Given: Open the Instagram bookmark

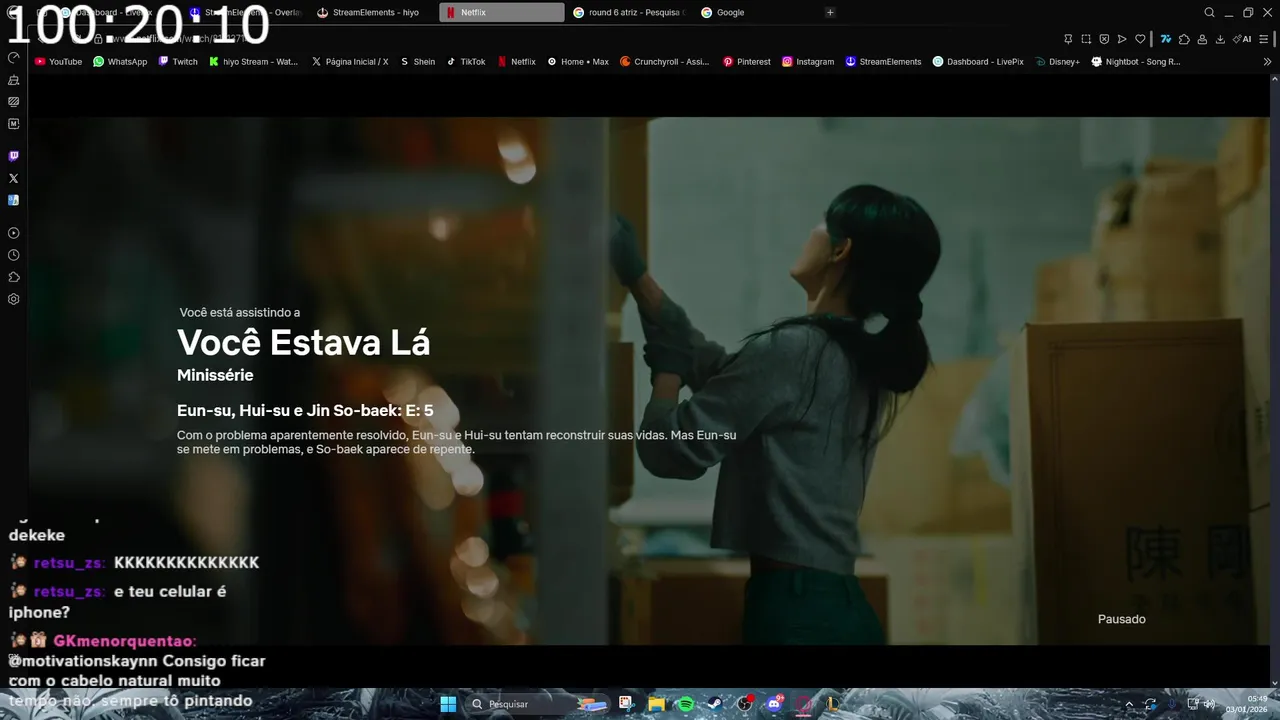Looking at the screenshot, I should pyautogui.click(x=808, y=61).
